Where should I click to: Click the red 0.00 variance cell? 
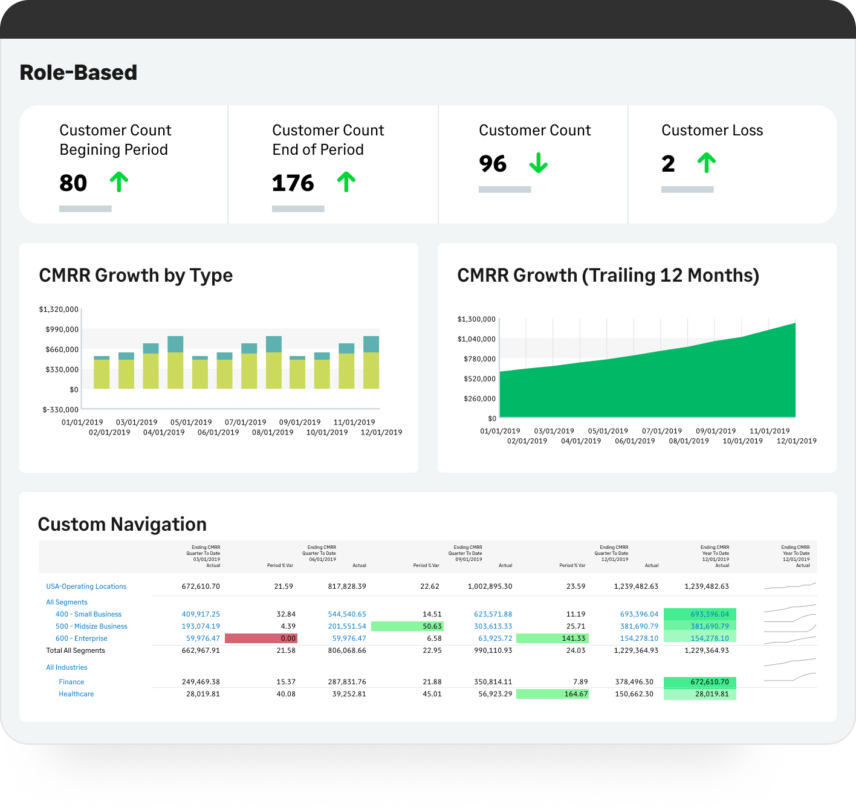pyautogui.click(x=261, y=638)
